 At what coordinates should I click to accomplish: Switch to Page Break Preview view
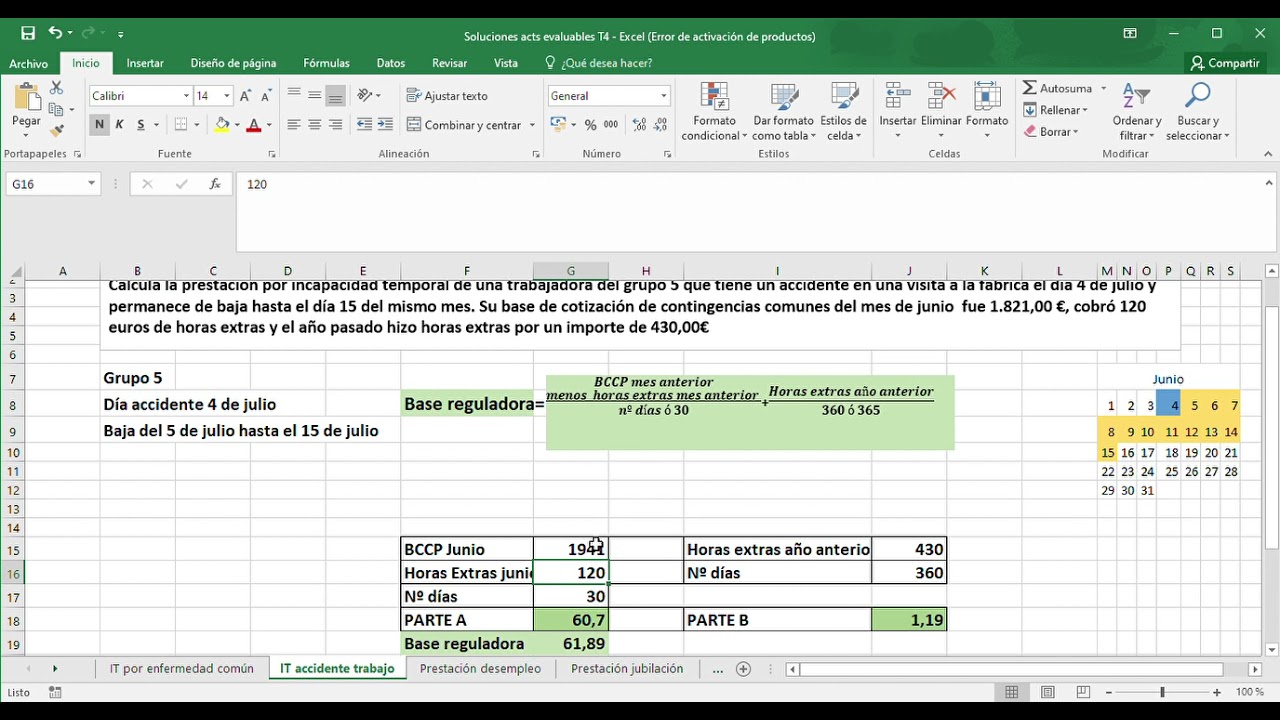[x=1083, y=692]
